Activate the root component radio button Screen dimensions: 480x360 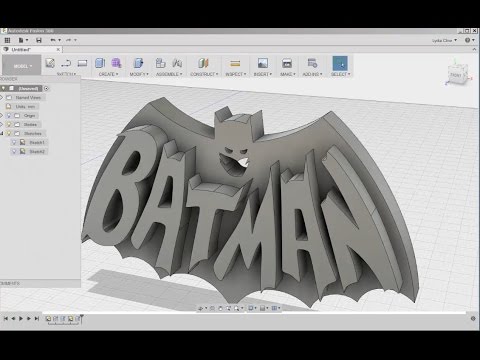(46, 88)
